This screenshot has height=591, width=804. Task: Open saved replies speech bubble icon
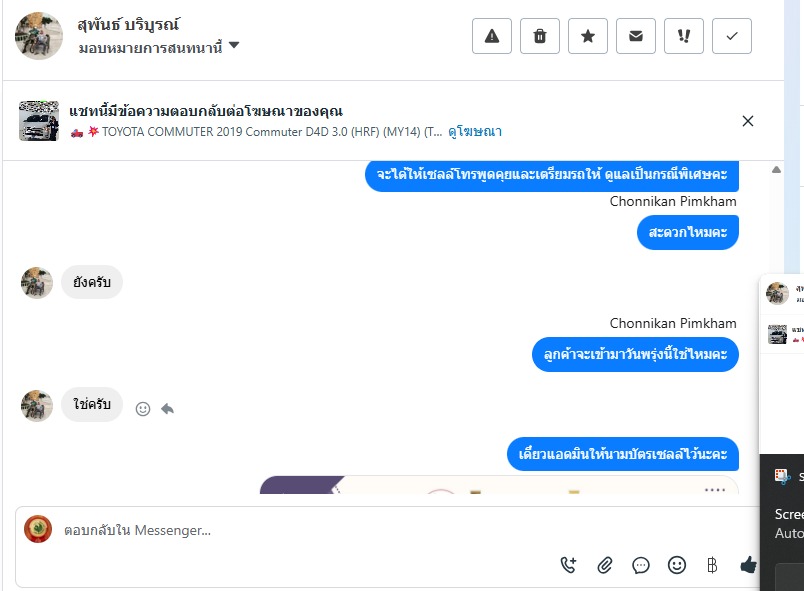[x=640, y=565]
